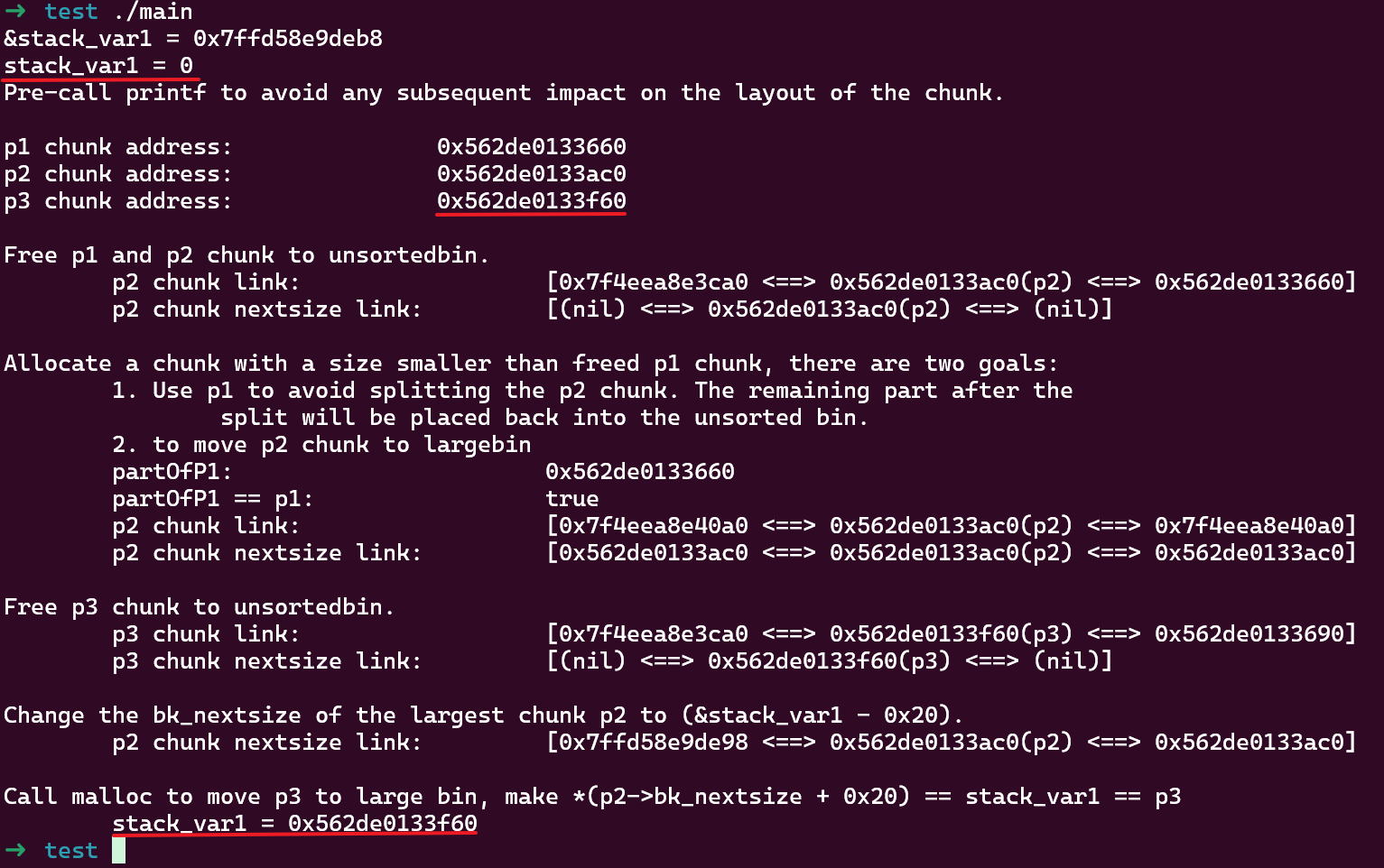
Task: Click the "true" result of partOfP1 == p1
Action: coord(571,498)
